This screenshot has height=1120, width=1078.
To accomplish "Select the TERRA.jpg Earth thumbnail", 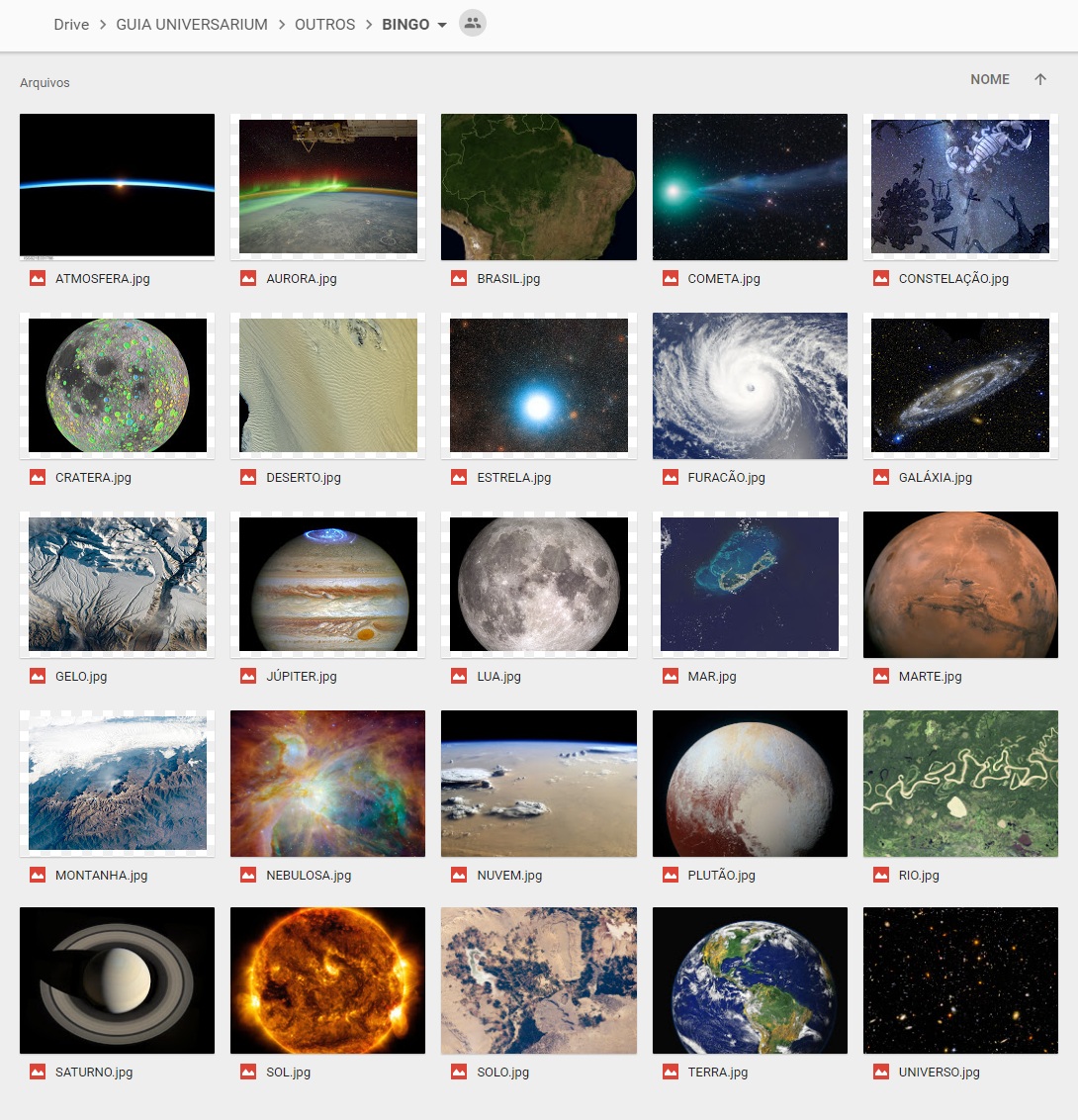I will point(750,980).
